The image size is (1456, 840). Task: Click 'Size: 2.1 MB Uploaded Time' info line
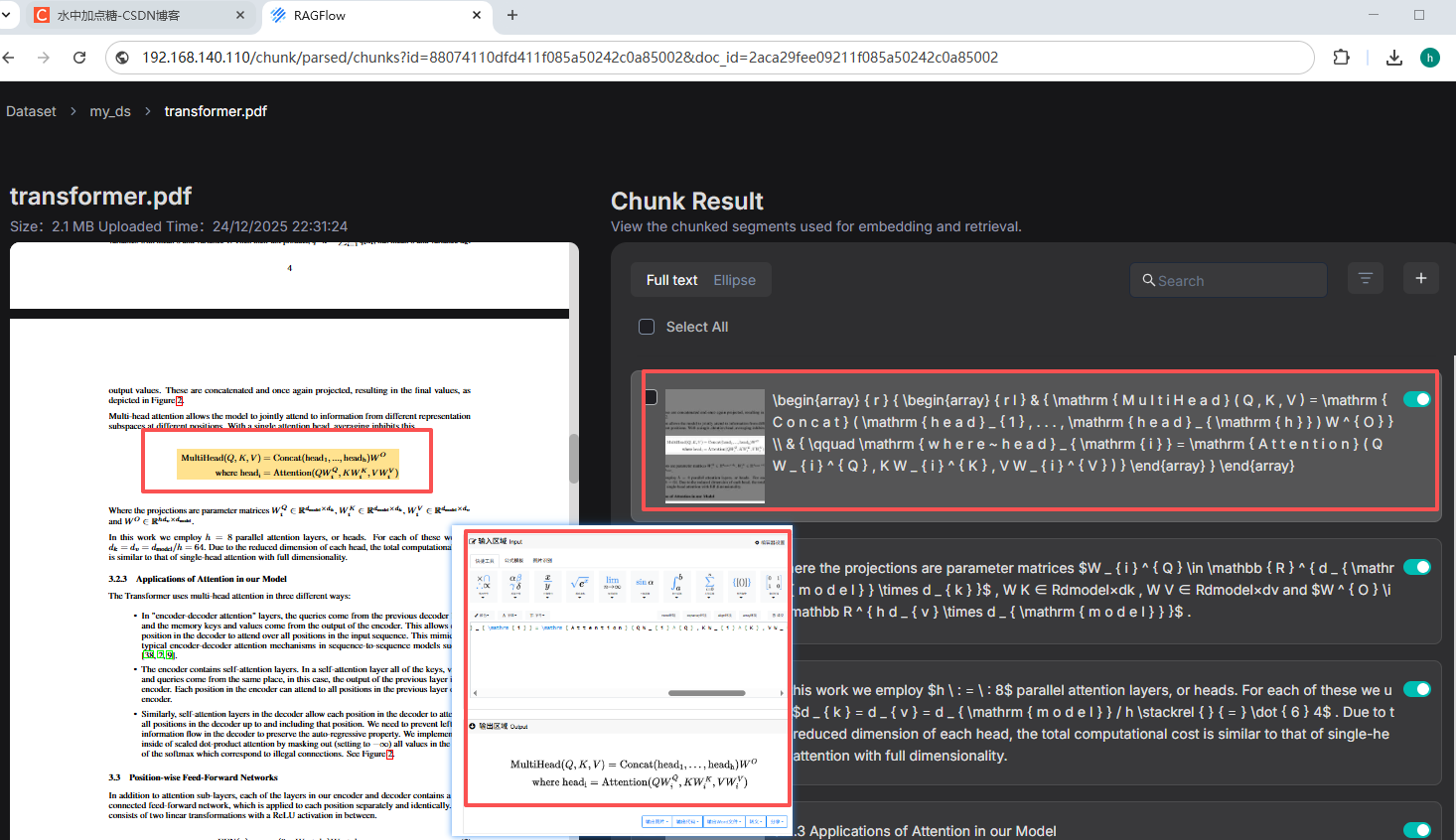click(x=179, y=226)
